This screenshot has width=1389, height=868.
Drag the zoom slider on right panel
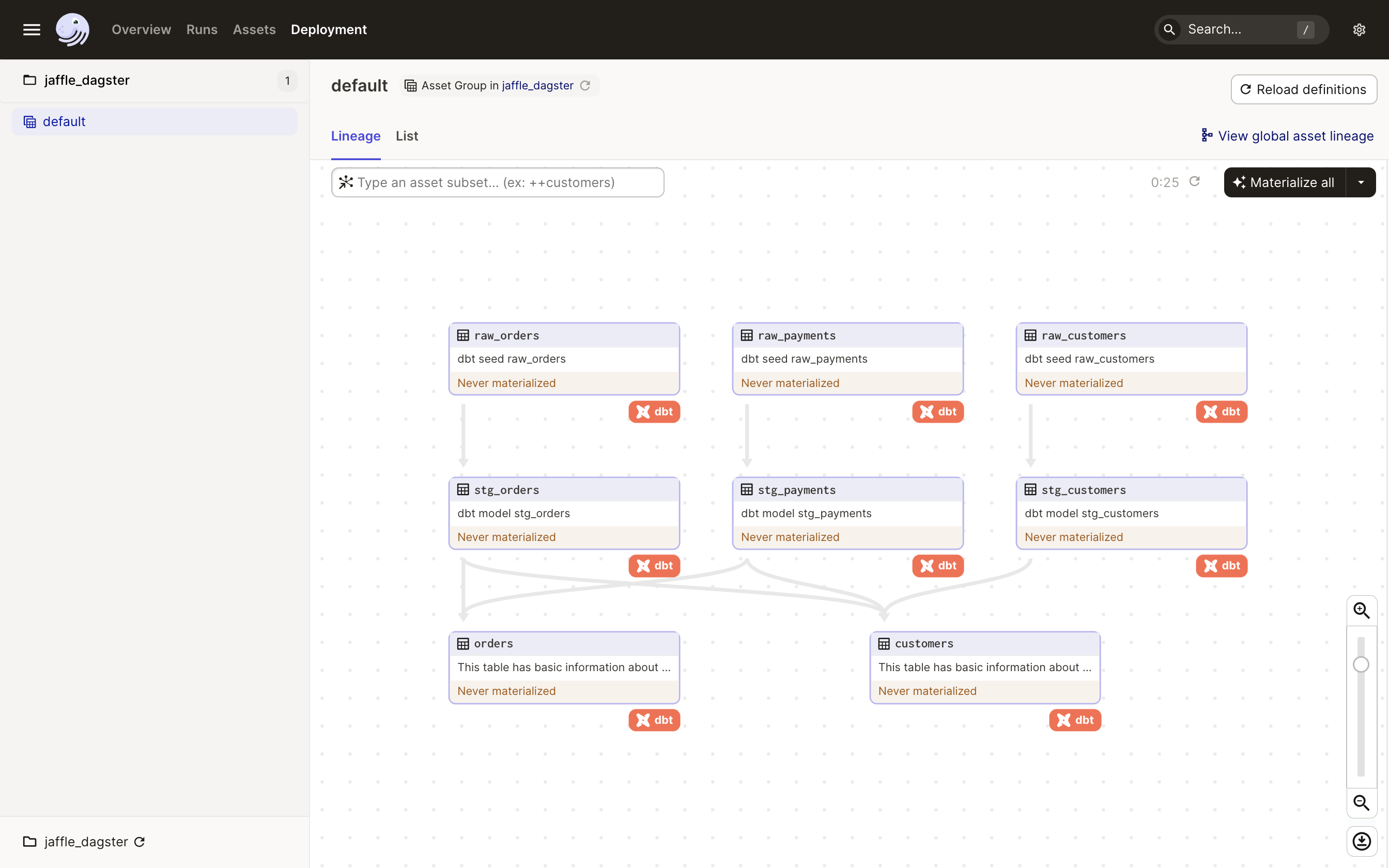click(1360, 665)
